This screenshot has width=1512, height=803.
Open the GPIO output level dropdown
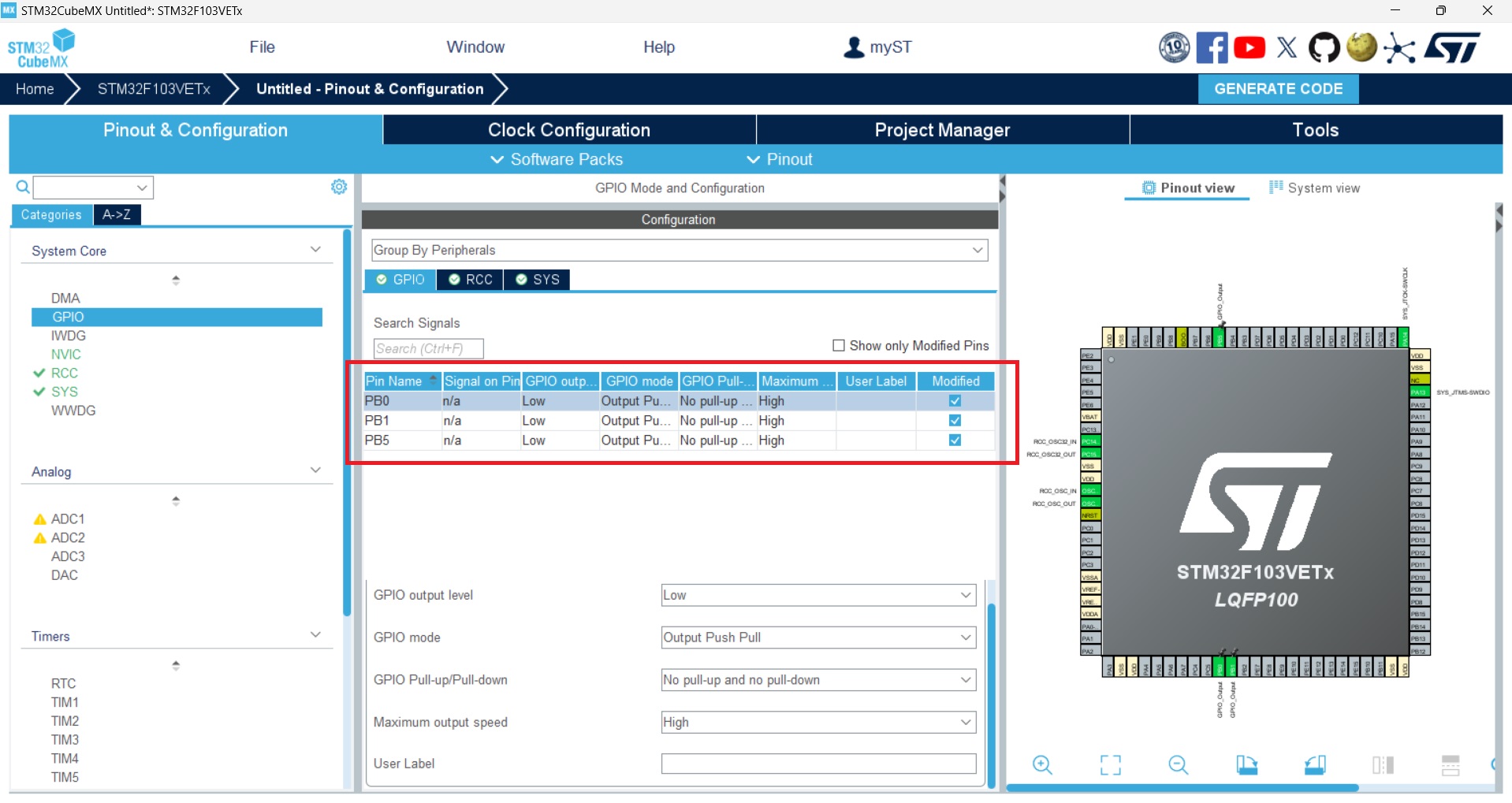pyautogui.click(x=818, y=595)
